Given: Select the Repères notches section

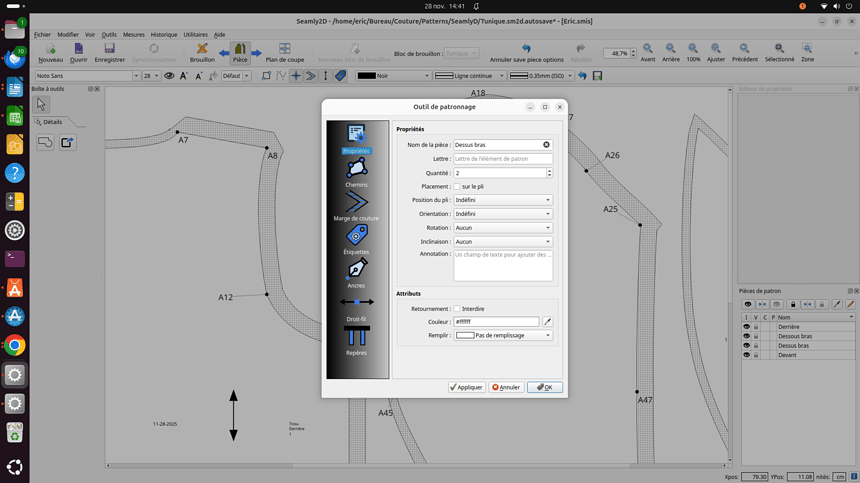Looking at the screenshot, I should coord(356,338).
